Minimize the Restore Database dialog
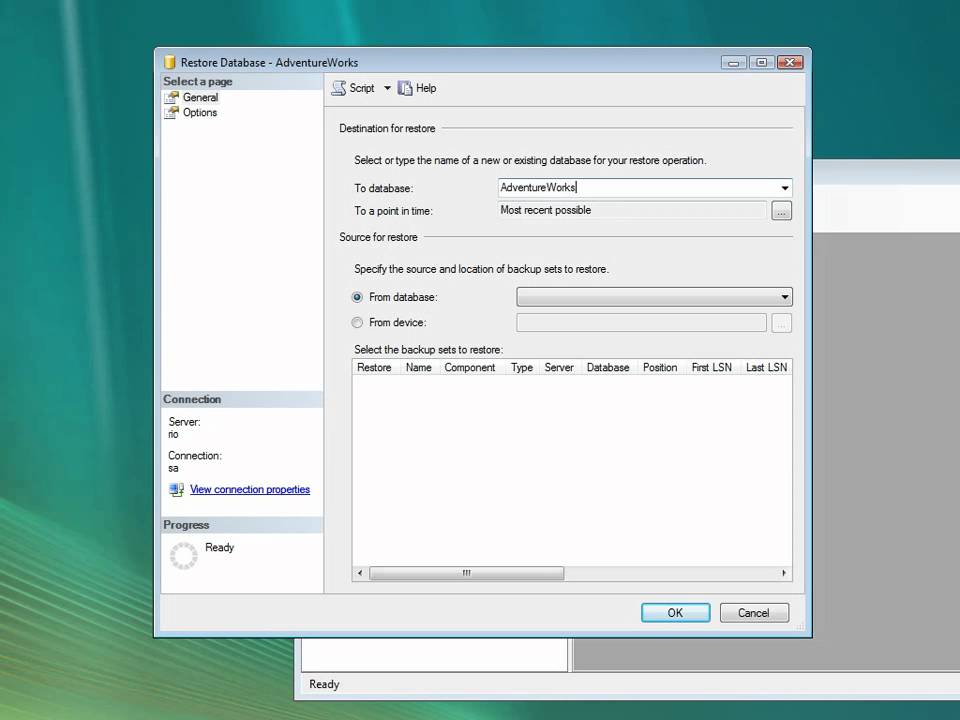Image resolution: width=960 pixels, height=720 pixels. coord(733,62)
